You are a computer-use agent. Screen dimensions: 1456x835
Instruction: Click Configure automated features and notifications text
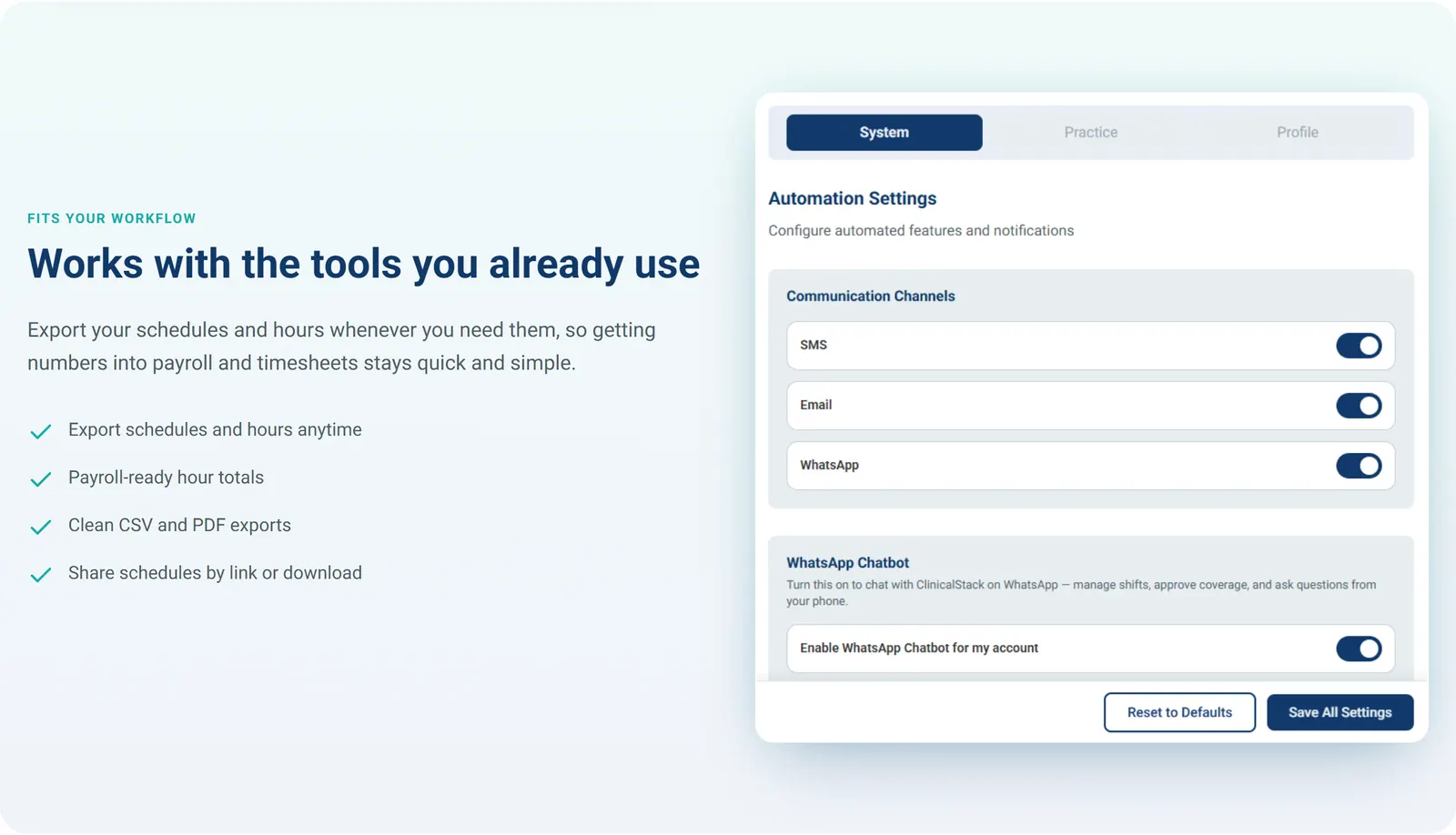tap(921, 231)
